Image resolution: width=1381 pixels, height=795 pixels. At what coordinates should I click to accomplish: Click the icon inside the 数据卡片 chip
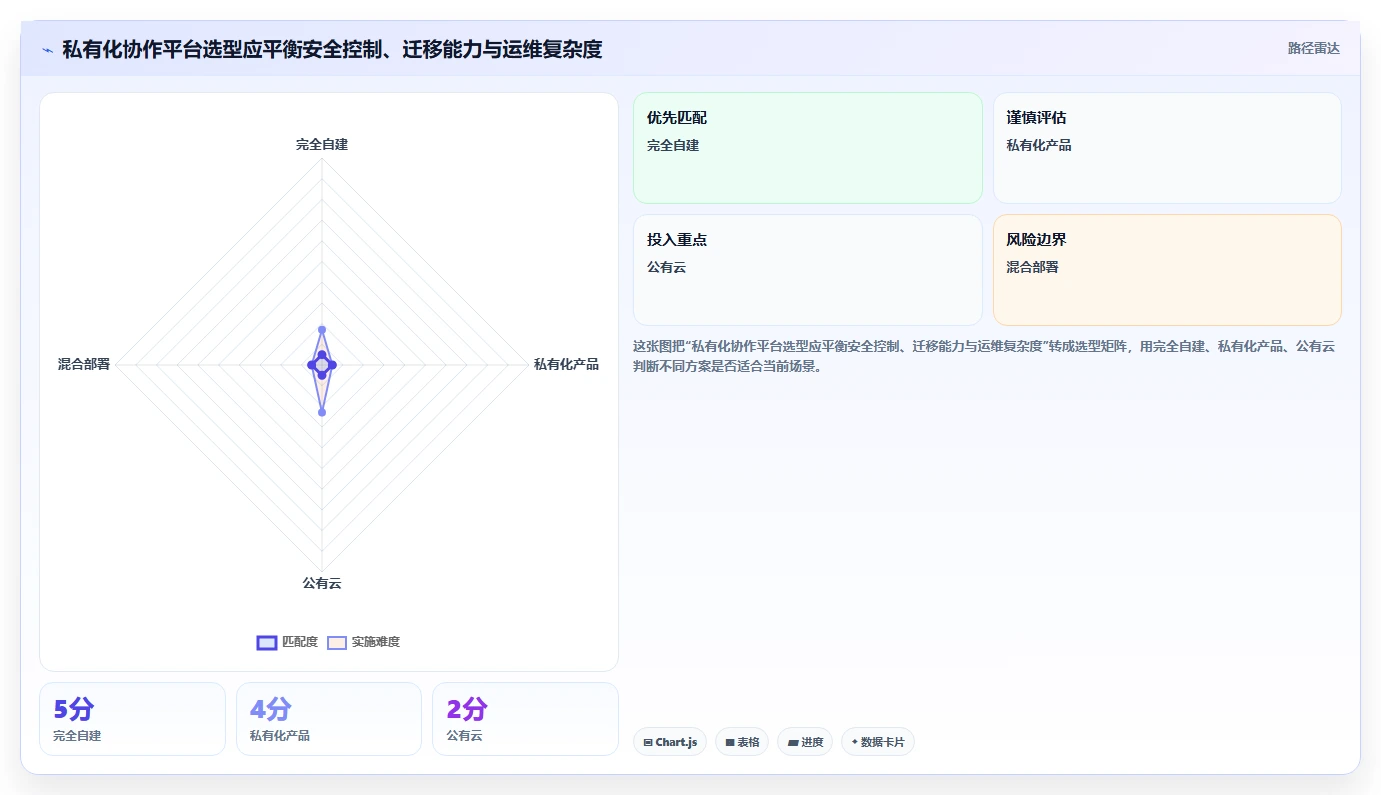[855, 742]
